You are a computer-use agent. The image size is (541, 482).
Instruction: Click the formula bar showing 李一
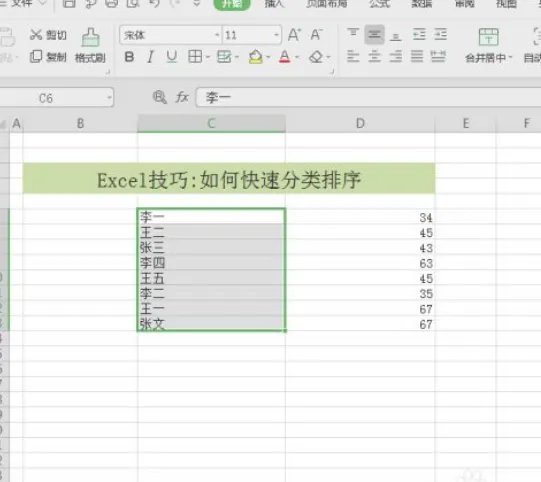coord(368,98)
